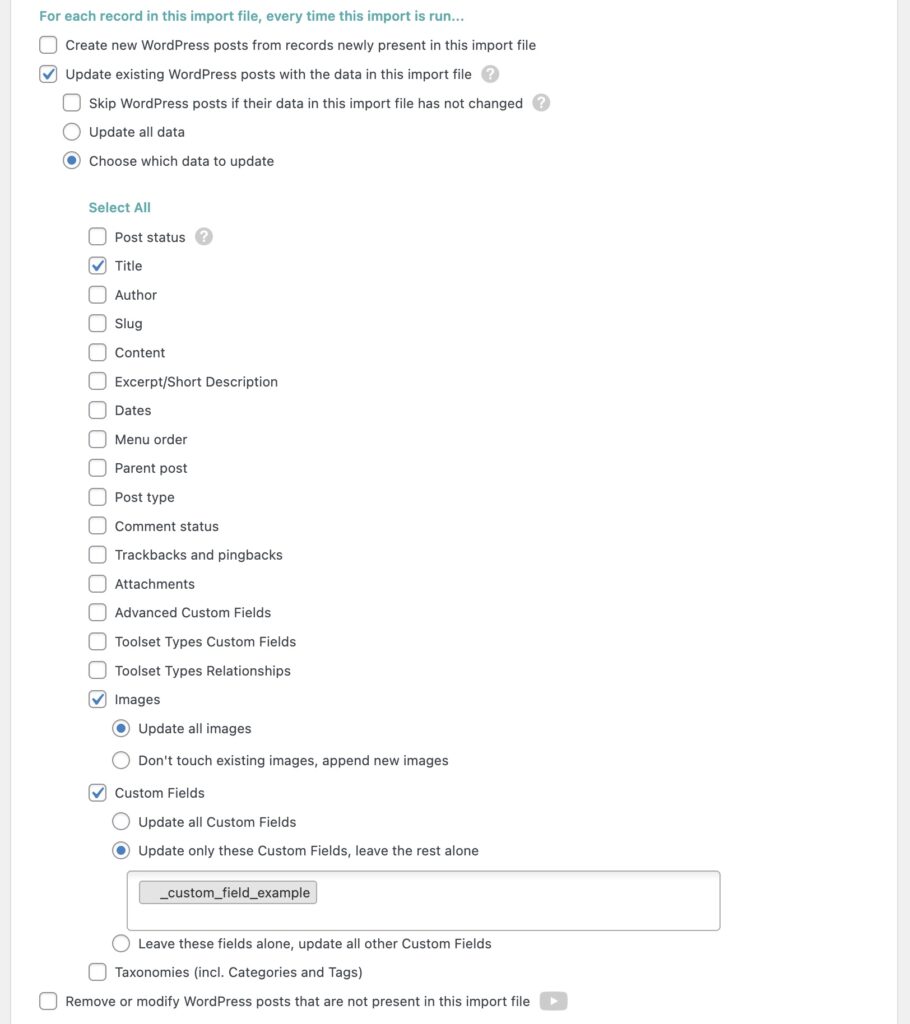The width and height of the screenshot is (910, 1024).
Task: Enable "Create new WordPress posts" option
Action: [x=47, y=45]
